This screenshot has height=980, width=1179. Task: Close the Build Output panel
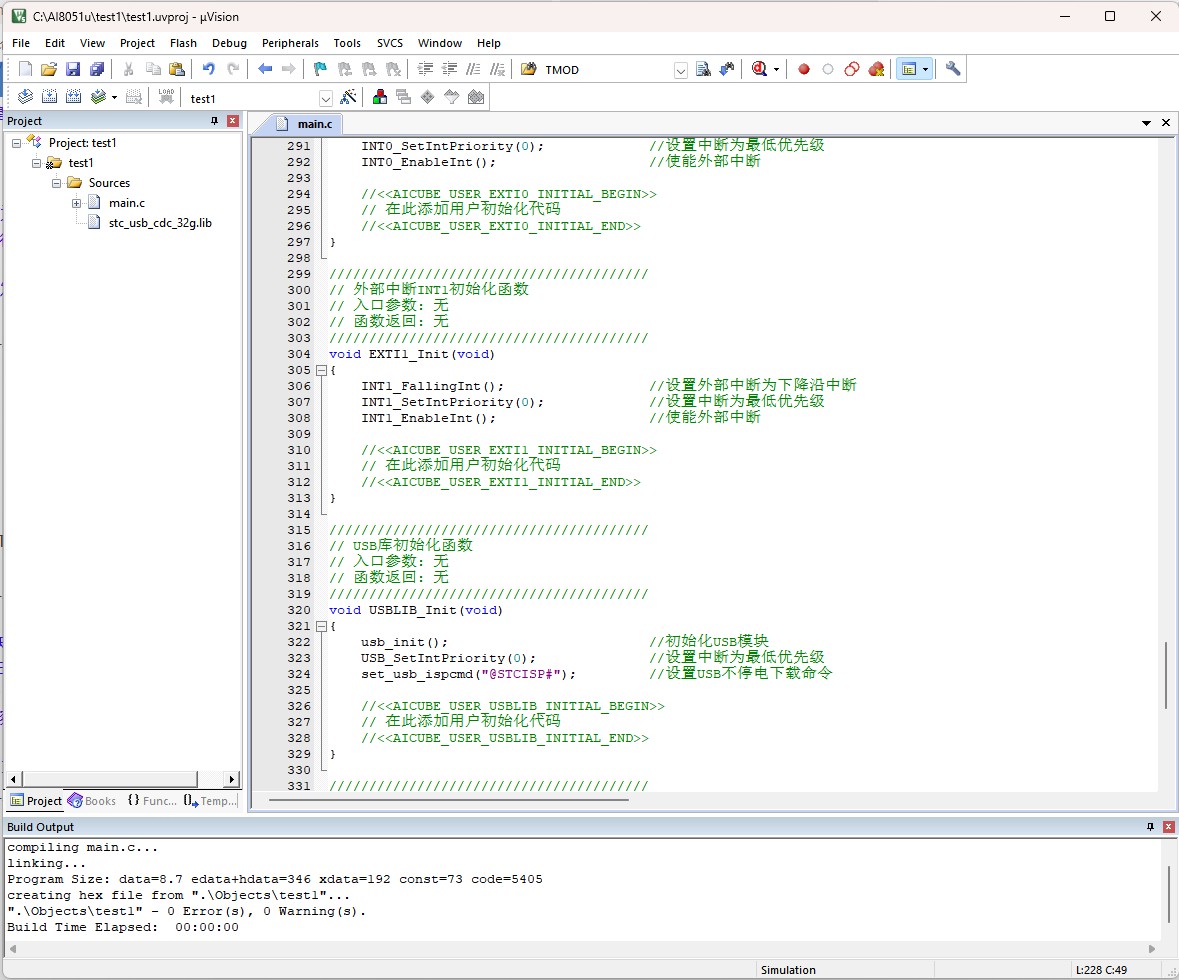(1168, 827)
